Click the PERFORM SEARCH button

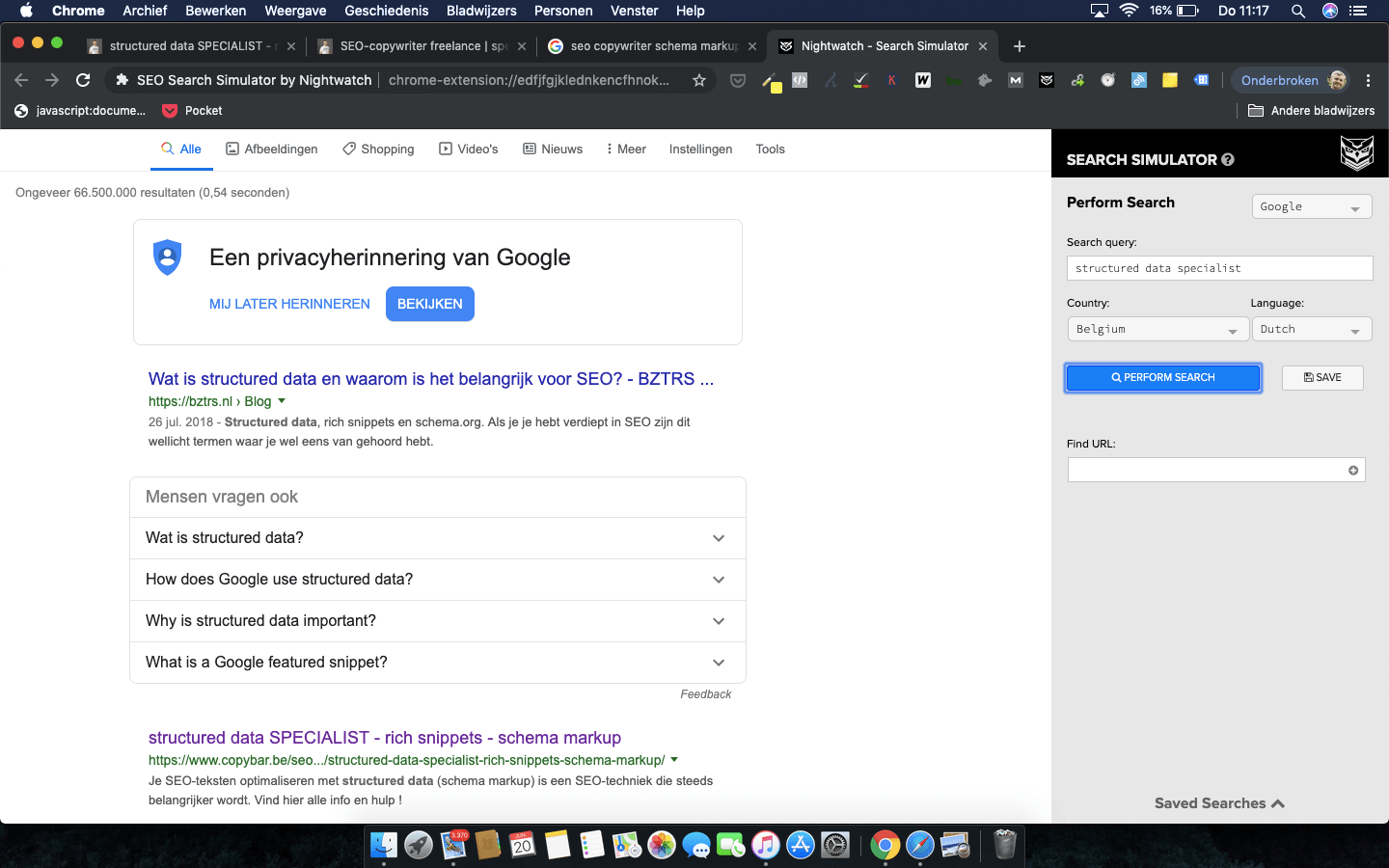pos(1163,378)
